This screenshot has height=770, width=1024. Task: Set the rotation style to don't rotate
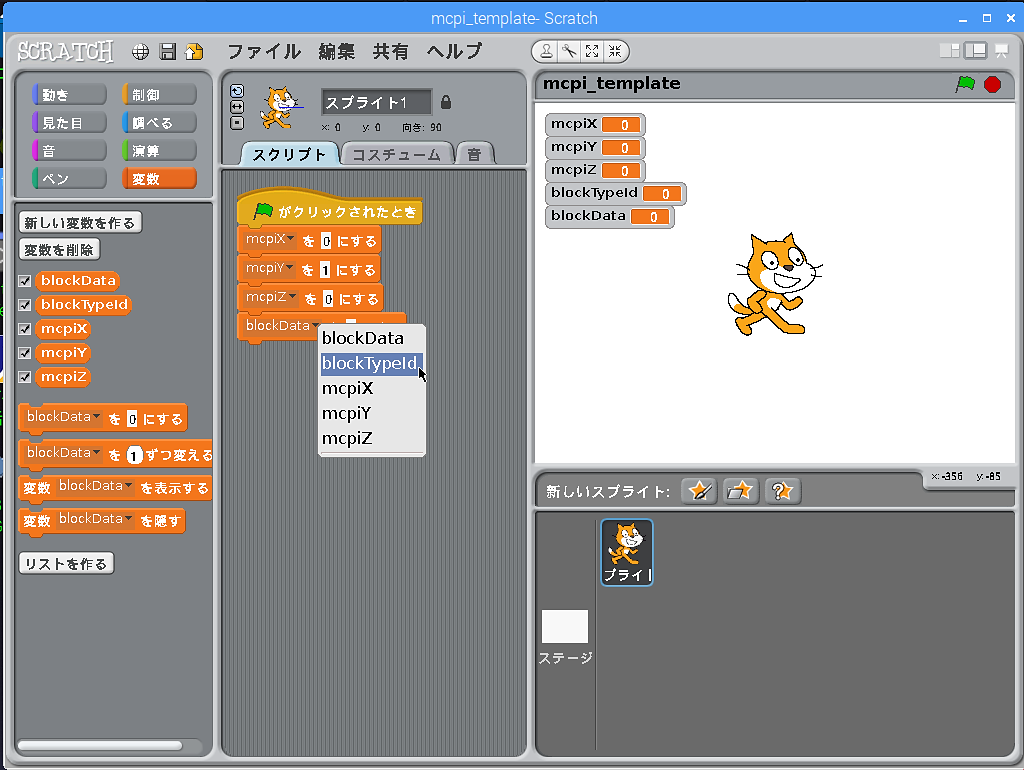point(237,123)
